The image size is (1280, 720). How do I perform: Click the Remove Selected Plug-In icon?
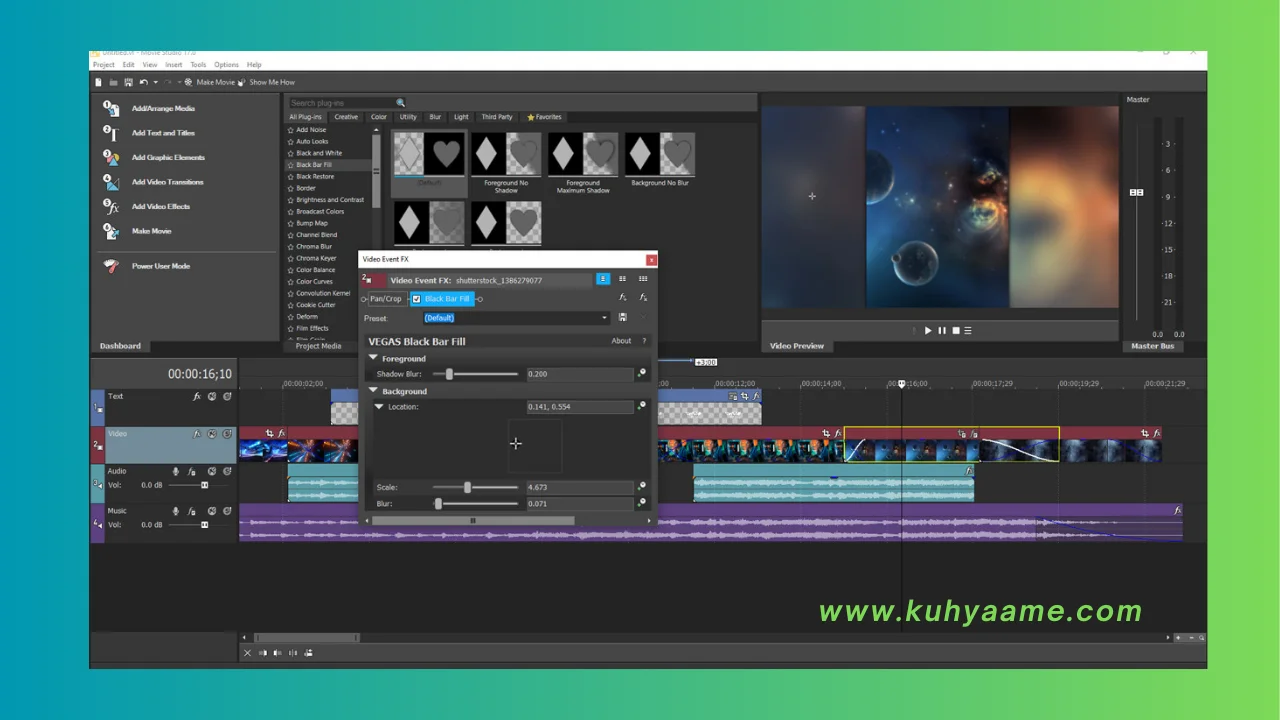(x=643, y=298)
